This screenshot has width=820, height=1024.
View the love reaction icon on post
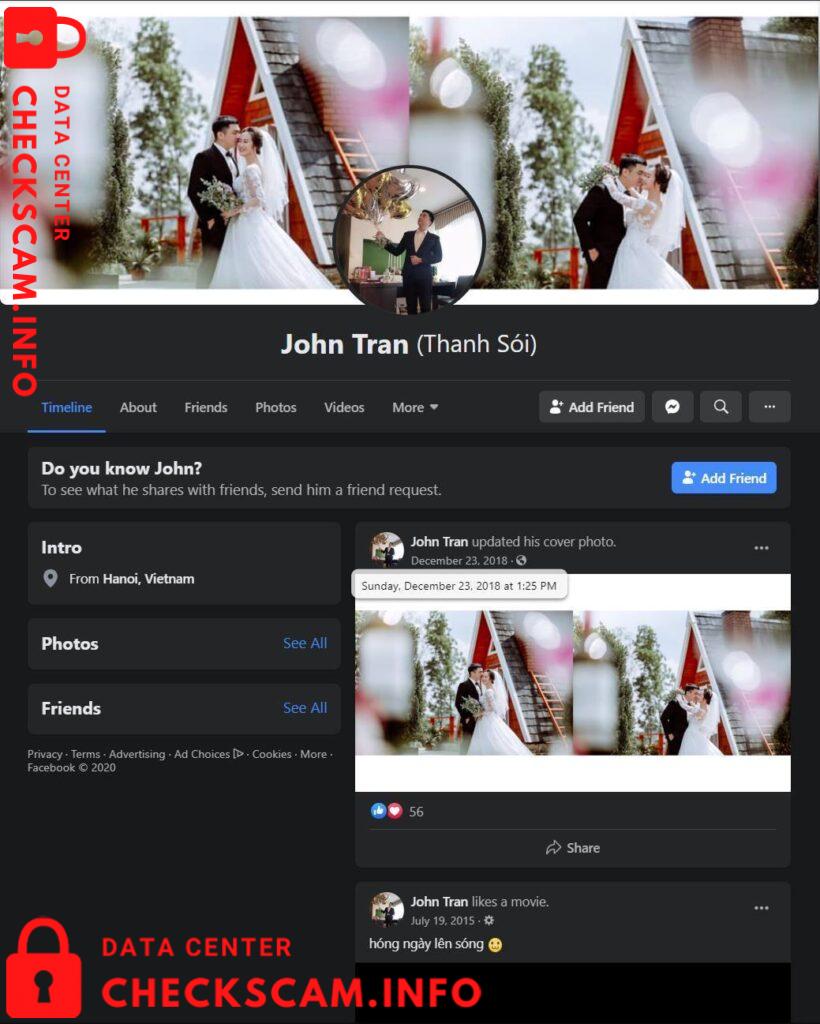tap(394, 811)
